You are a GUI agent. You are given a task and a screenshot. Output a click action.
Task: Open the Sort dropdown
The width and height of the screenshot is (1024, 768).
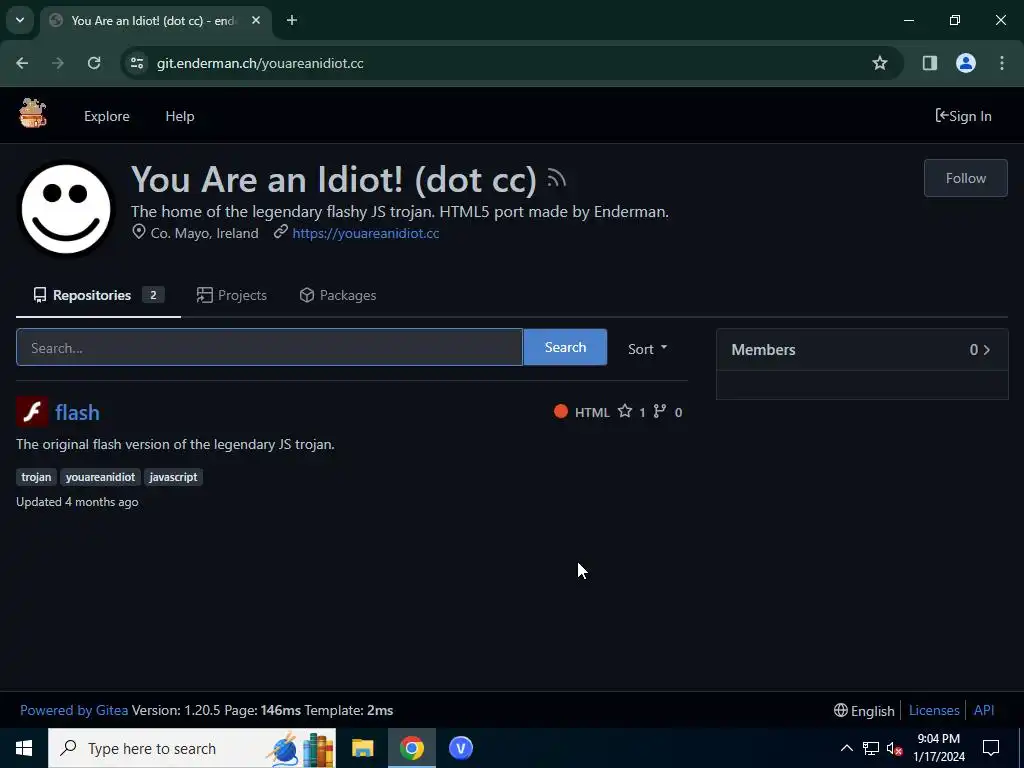(x=647, y=348)
